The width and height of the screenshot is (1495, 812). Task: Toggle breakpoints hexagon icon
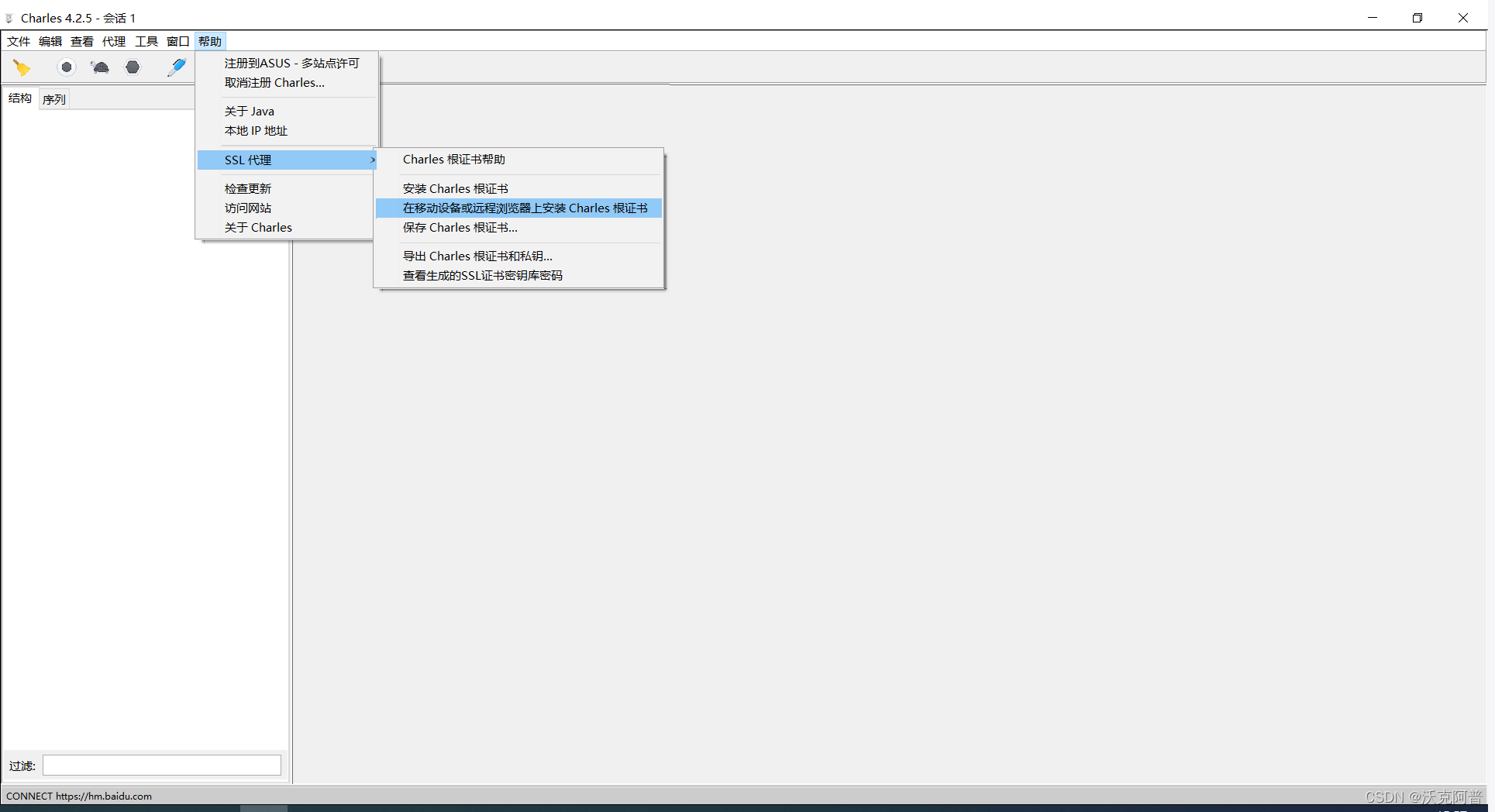point(133,67)
